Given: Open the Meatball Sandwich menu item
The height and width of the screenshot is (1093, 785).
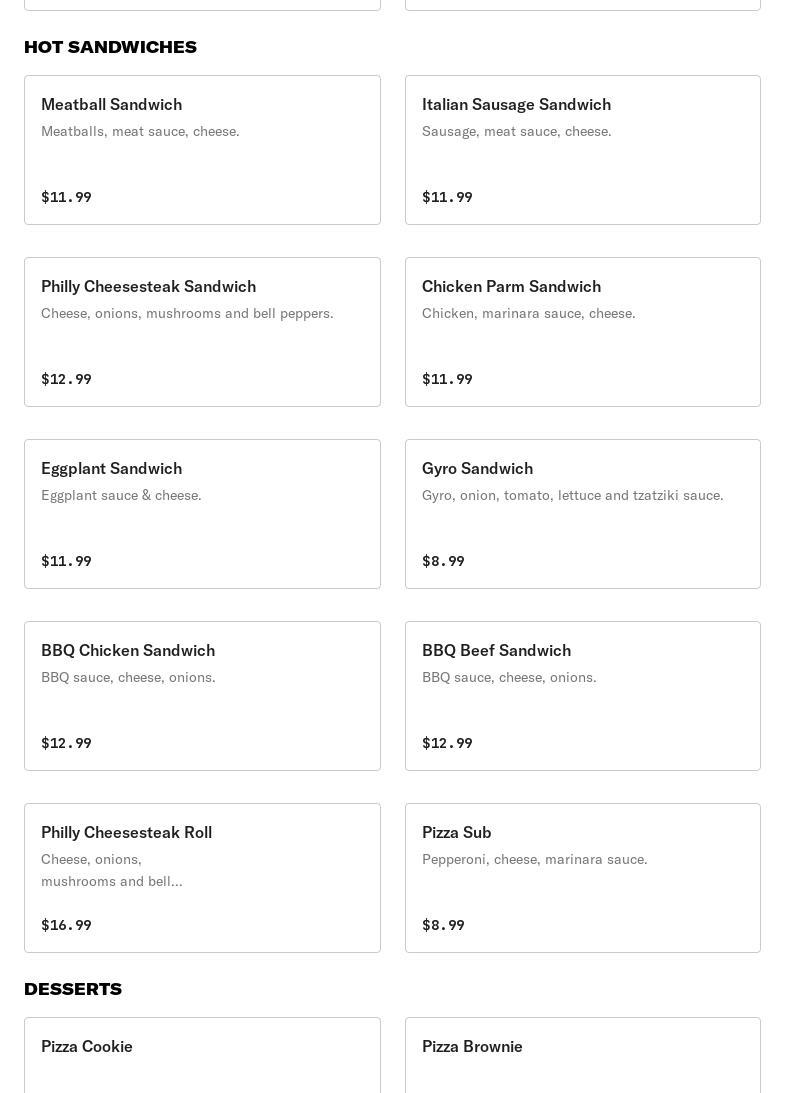Looking at the screenshot, I should tap(202, 150).
